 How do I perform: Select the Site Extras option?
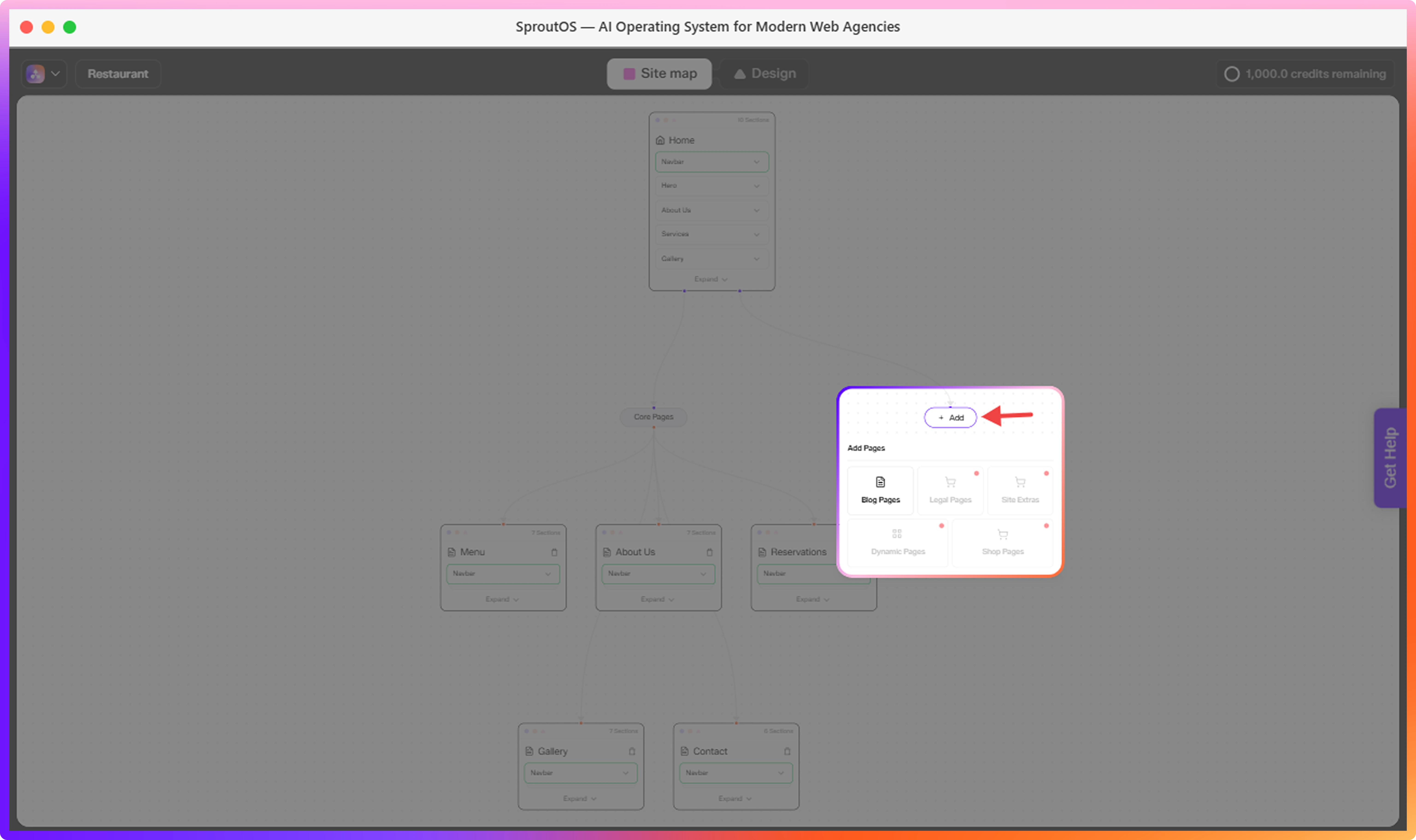[x=1020, y=490]
